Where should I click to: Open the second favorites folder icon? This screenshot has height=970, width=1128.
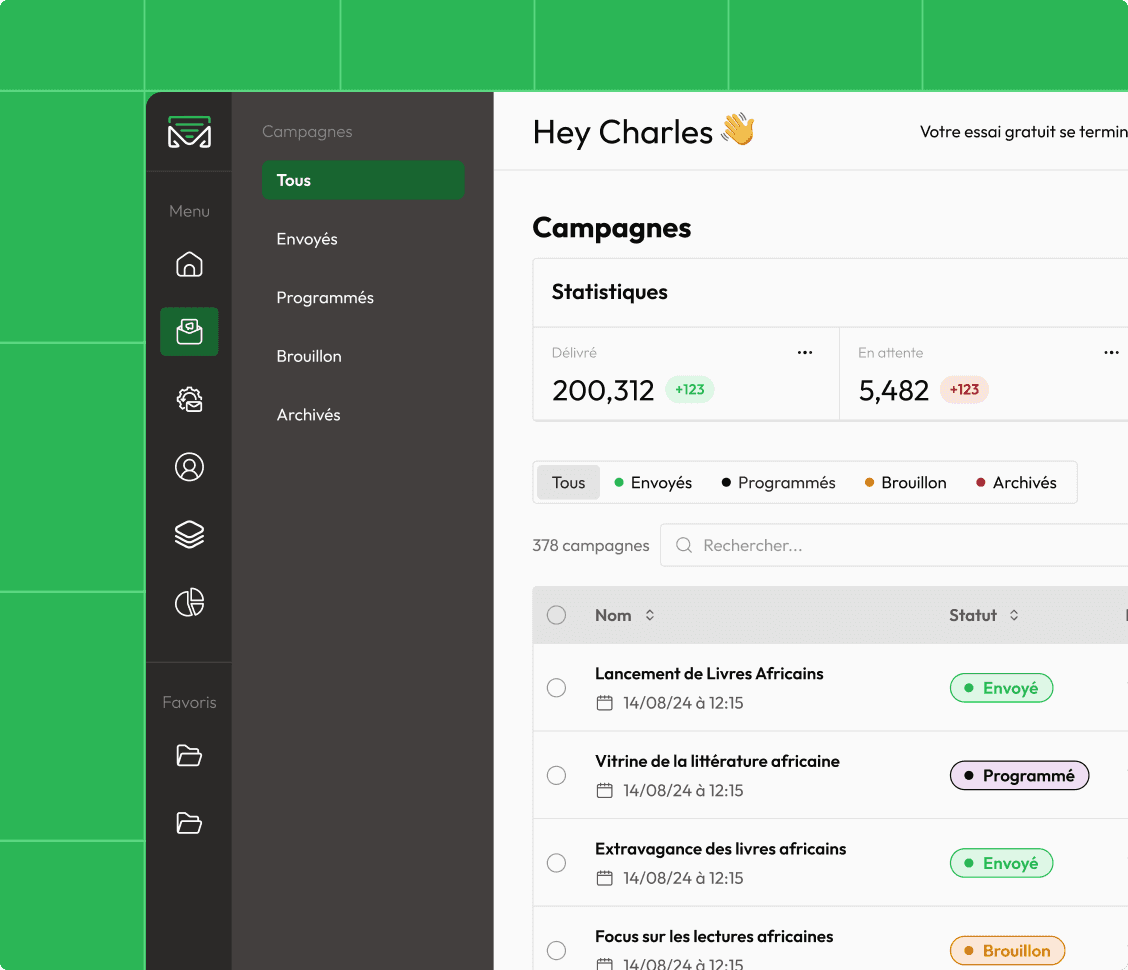[x=189, y=822]
